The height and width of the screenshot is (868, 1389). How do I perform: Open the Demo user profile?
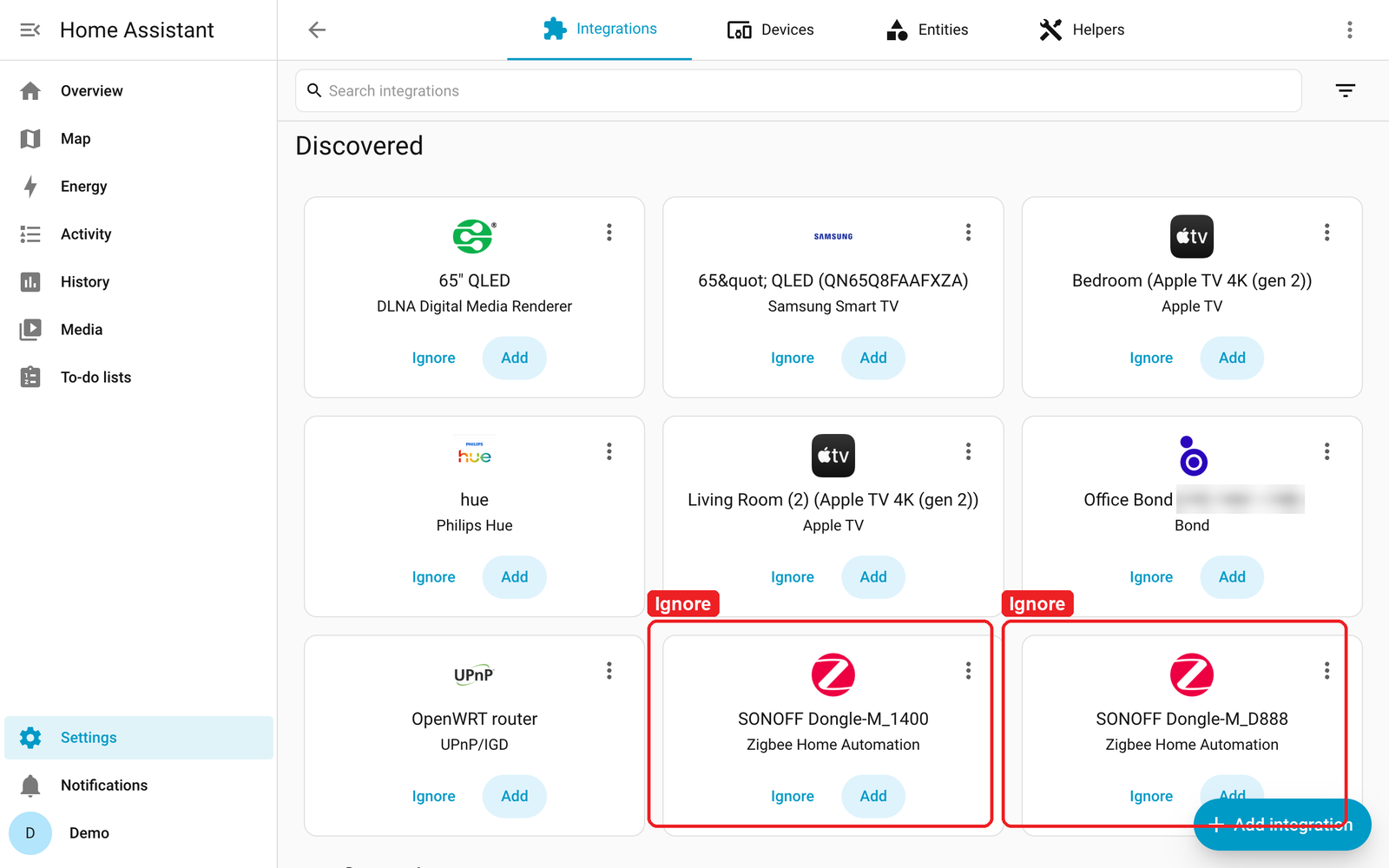tap(139, 833)
